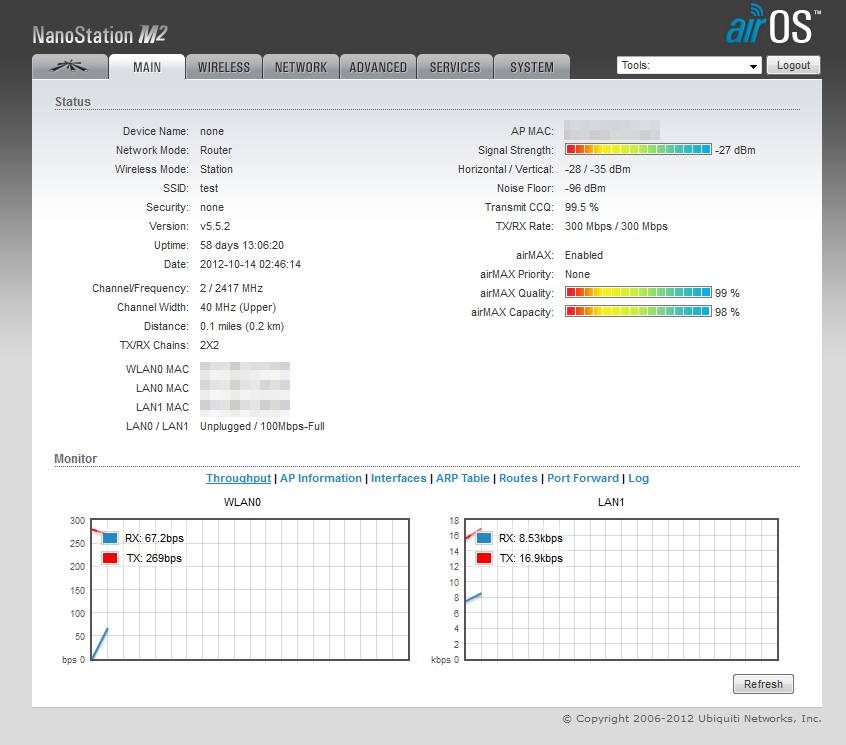
Task: Click the Signal Strength bar
Action: 638,149
